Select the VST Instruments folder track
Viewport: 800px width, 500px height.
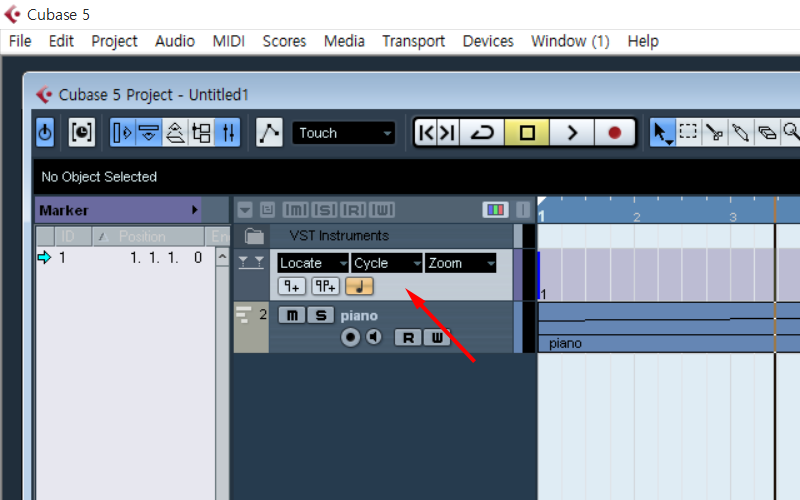tap(391, 236)
